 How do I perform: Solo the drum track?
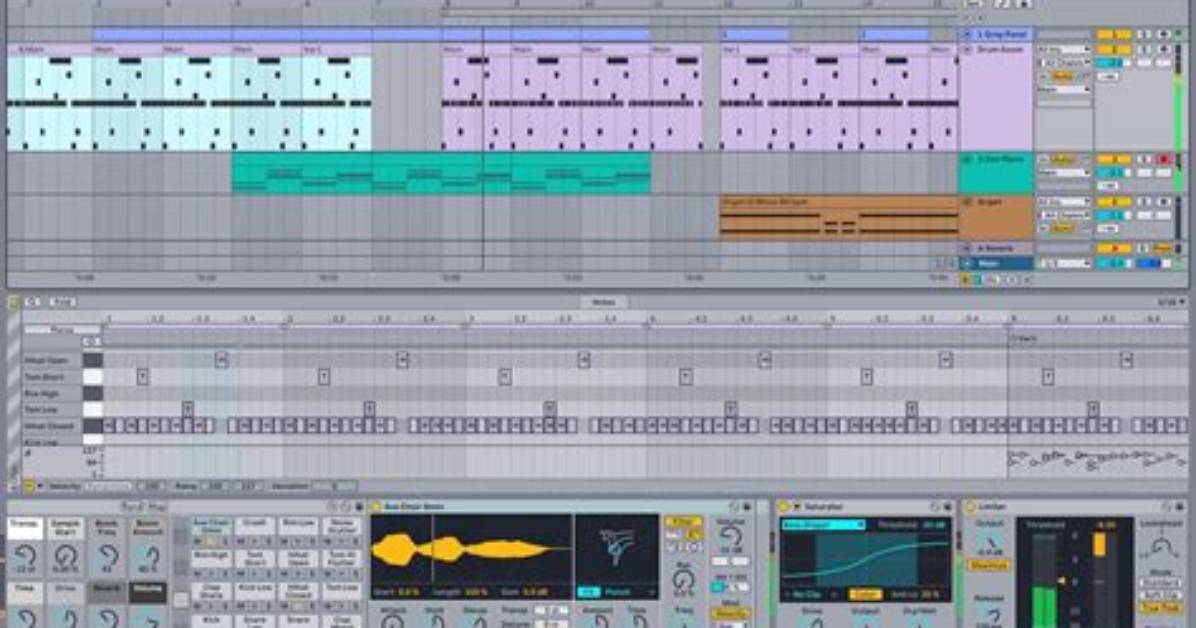click(1144, 50)
